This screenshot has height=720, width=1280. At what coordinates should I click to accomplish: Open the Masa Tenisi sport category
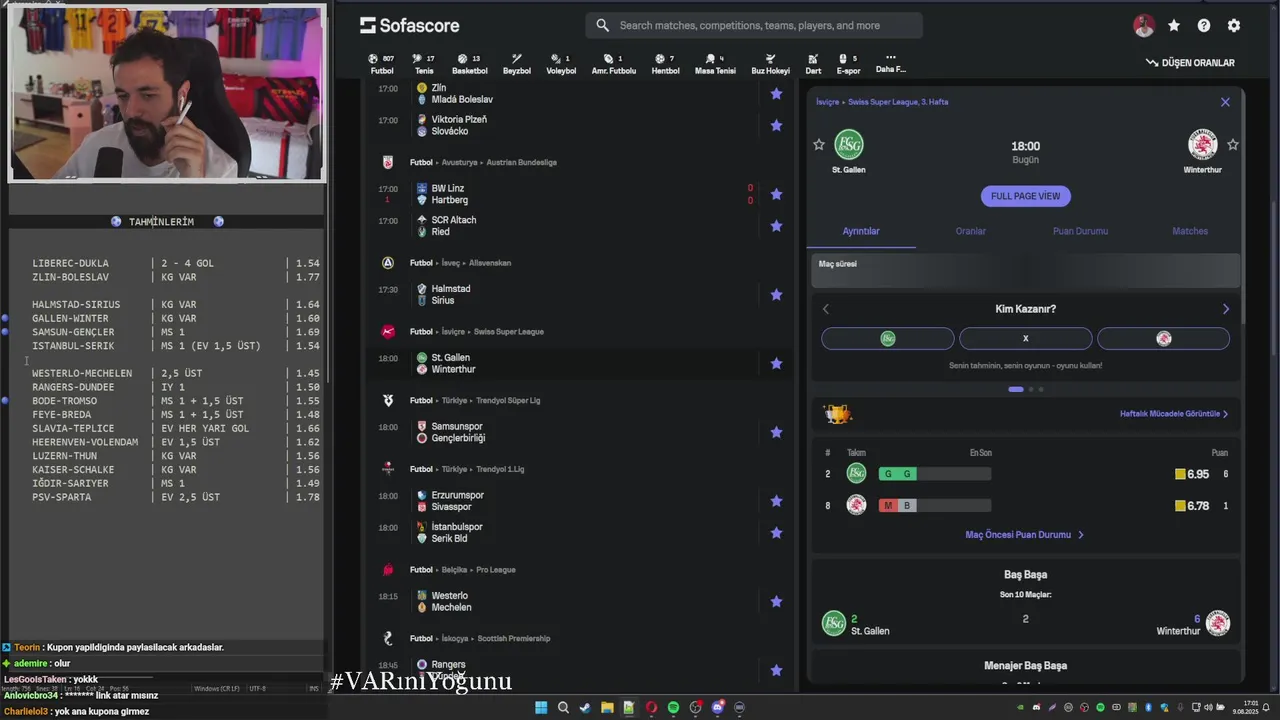click(x=715, y=64)
